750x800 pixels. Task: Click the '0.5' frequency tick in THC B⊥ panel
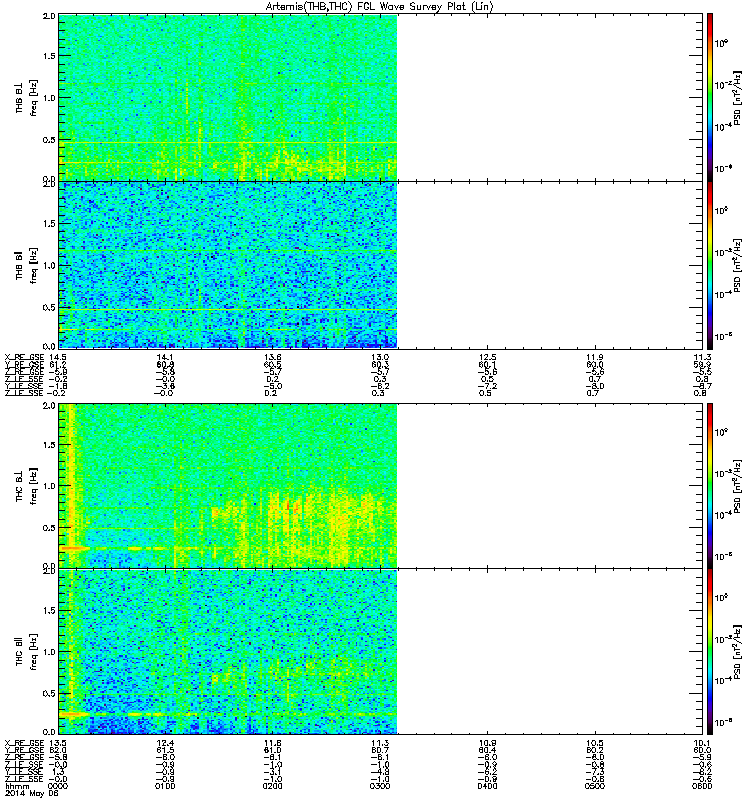49,528
